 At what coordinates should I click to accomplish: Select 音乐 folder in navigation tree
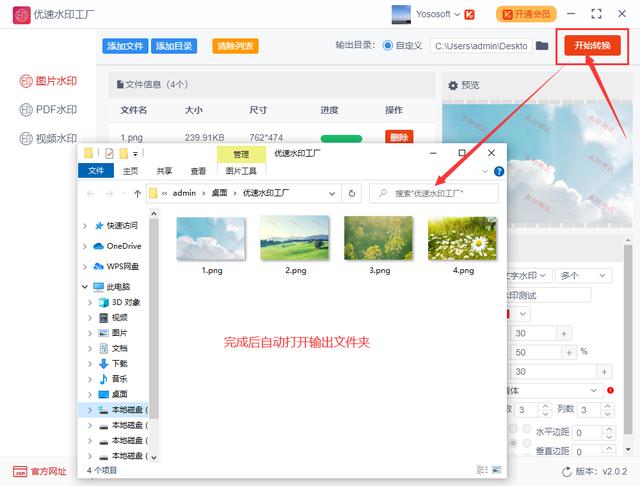coord(113,379)
